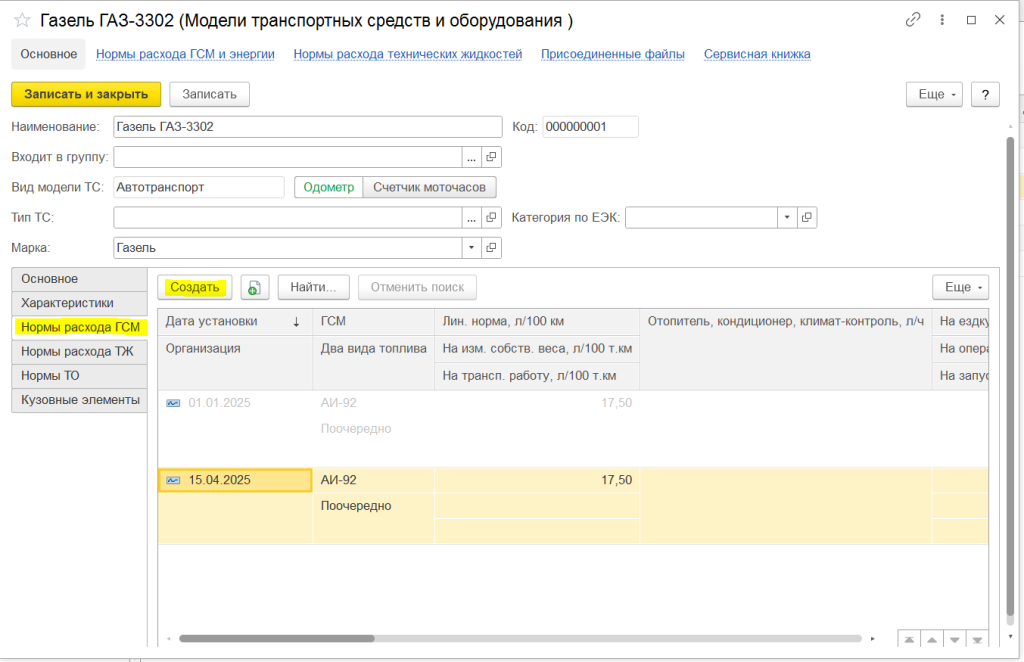This screenshot has width=1024, height=662.
Task: Open the table's Еще menu
Action: pyautogui.click(x=959, y=287)
